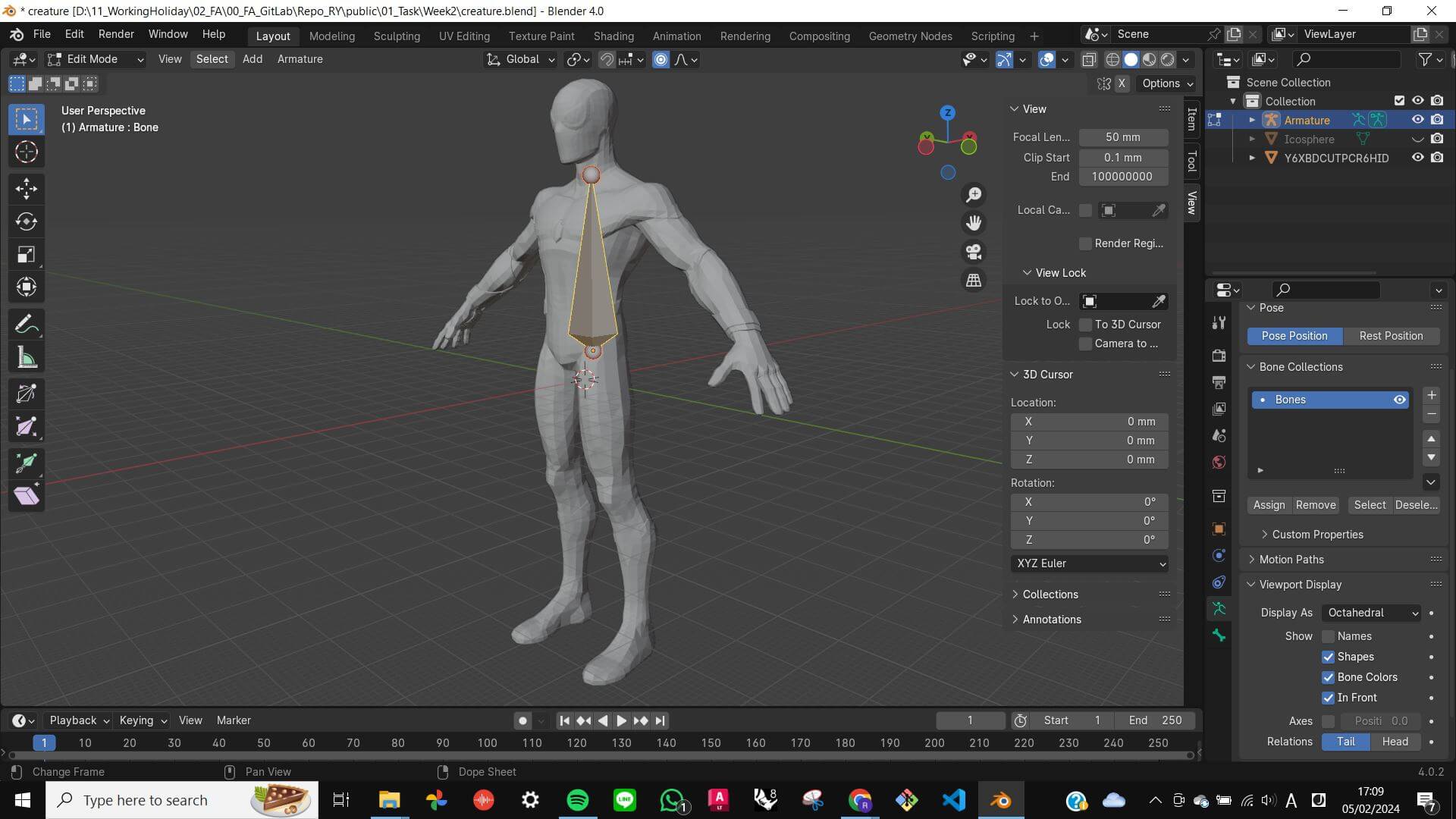Select the Extrude bone tool
Image resolution: width=1456 pixels, height=819 pixels.
click(x=27, y=462)
